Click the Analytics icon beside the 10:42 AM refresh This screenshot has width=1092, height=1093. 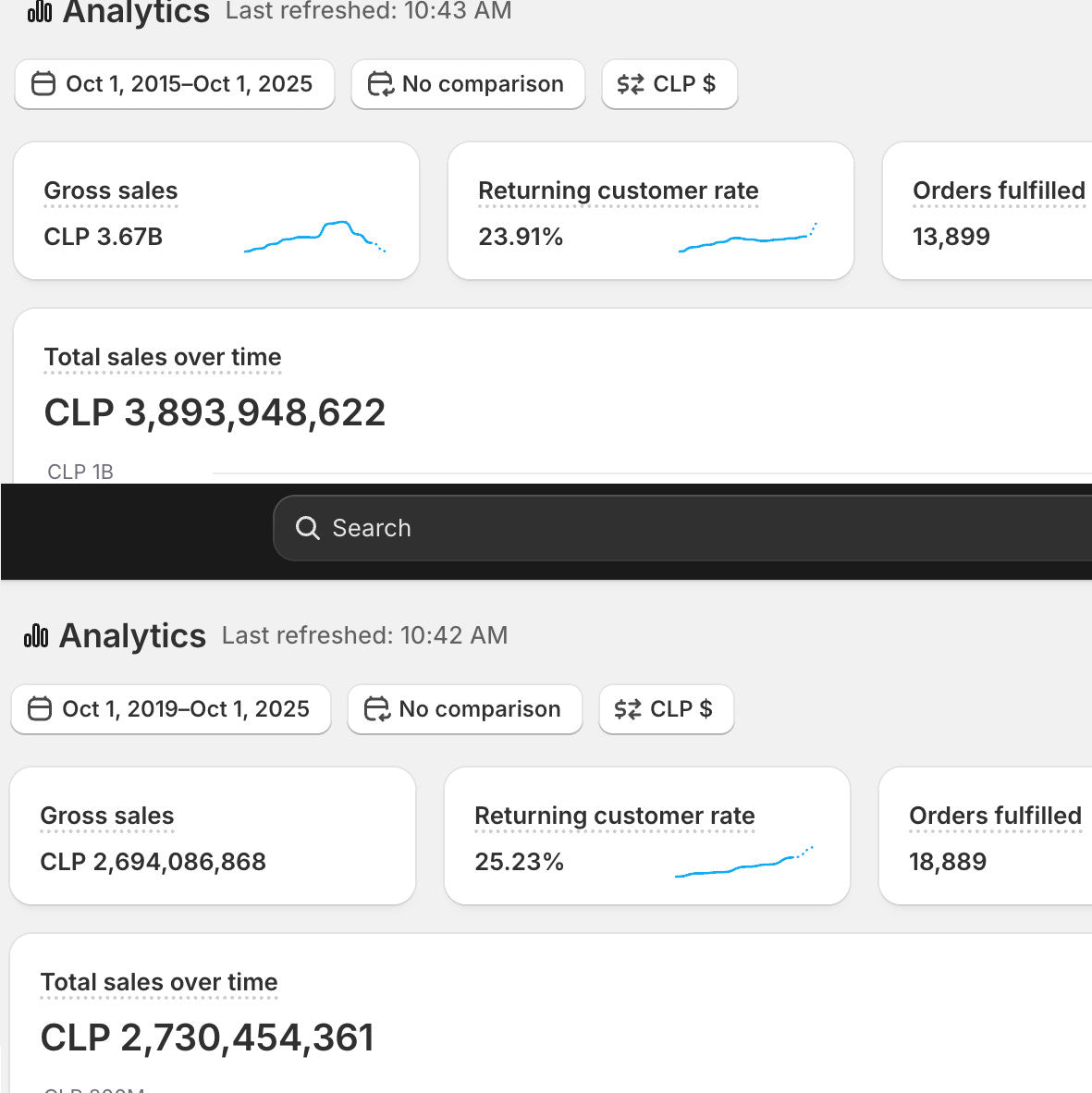pyautogui.click(x=36, y=636)
